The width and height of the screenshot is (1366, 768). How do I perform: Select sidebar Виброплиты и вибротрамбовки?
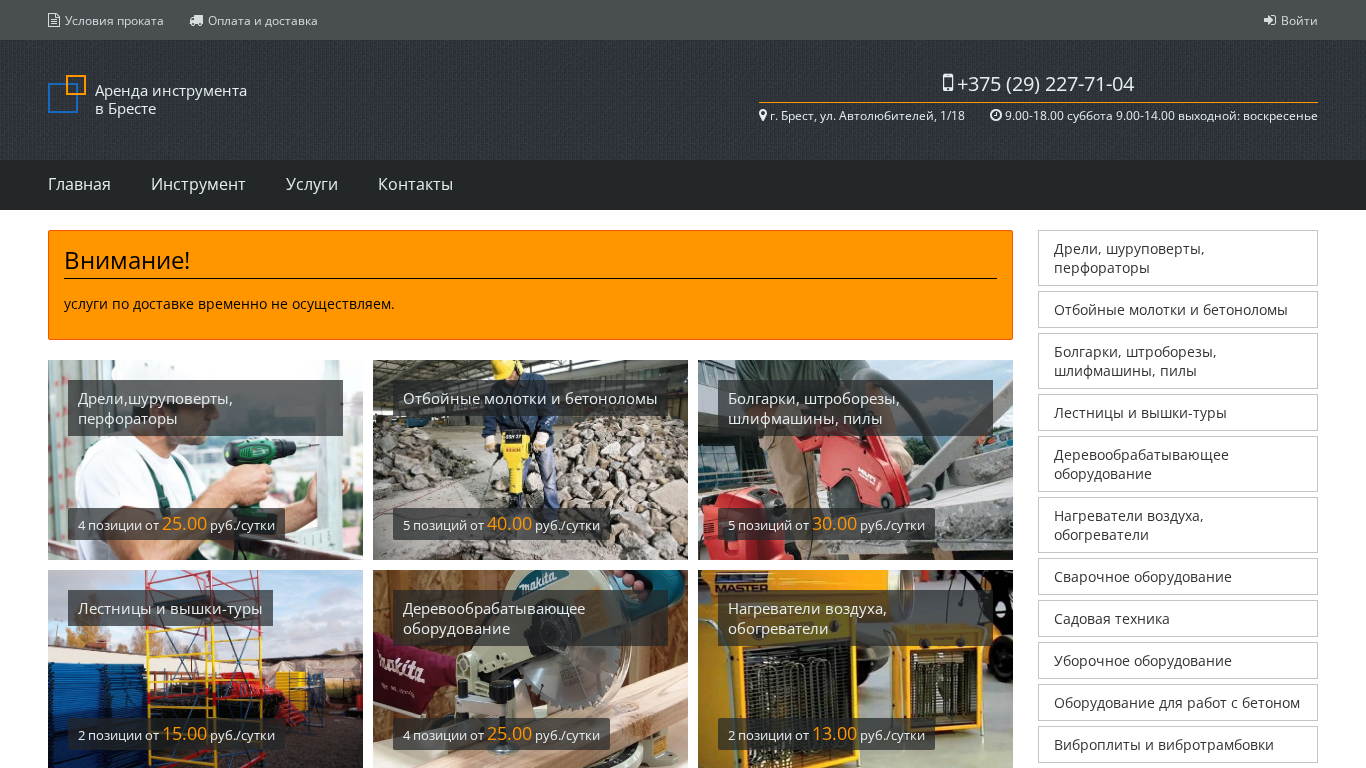point(1178,745)
